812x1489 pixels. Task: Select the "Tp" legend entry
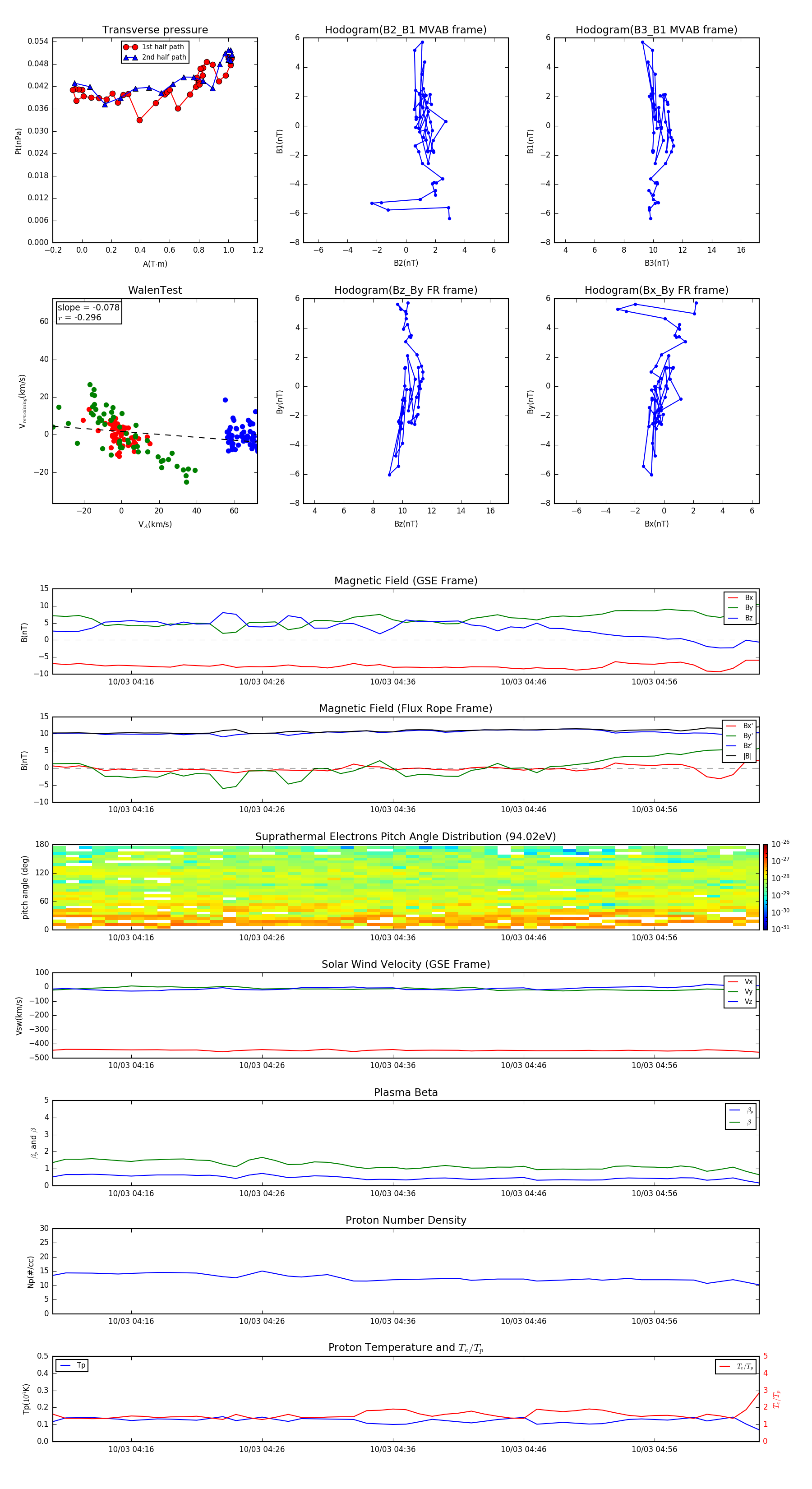point(72,1365)
